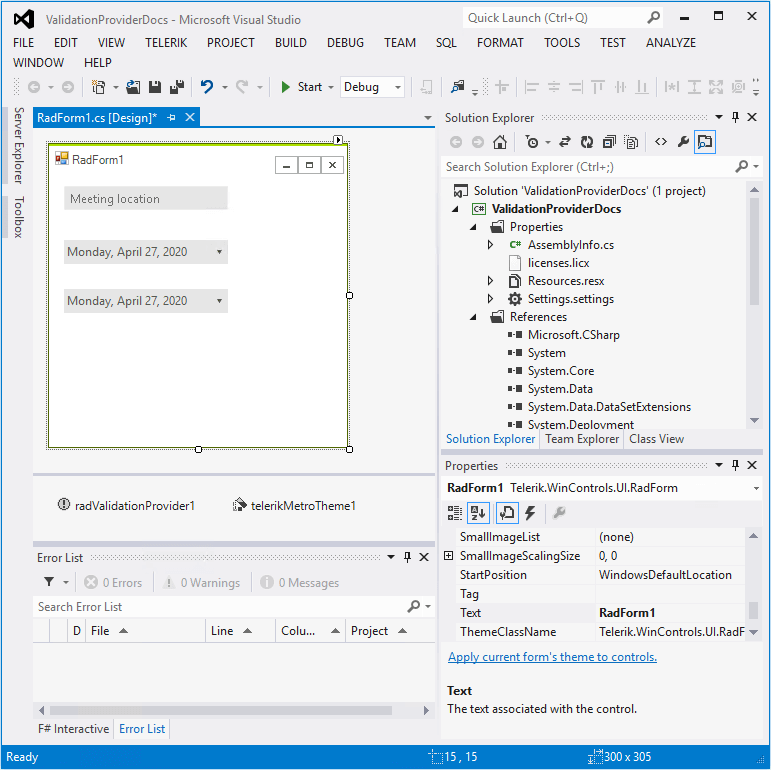Select the licenses.licx file

click(558, 264)
